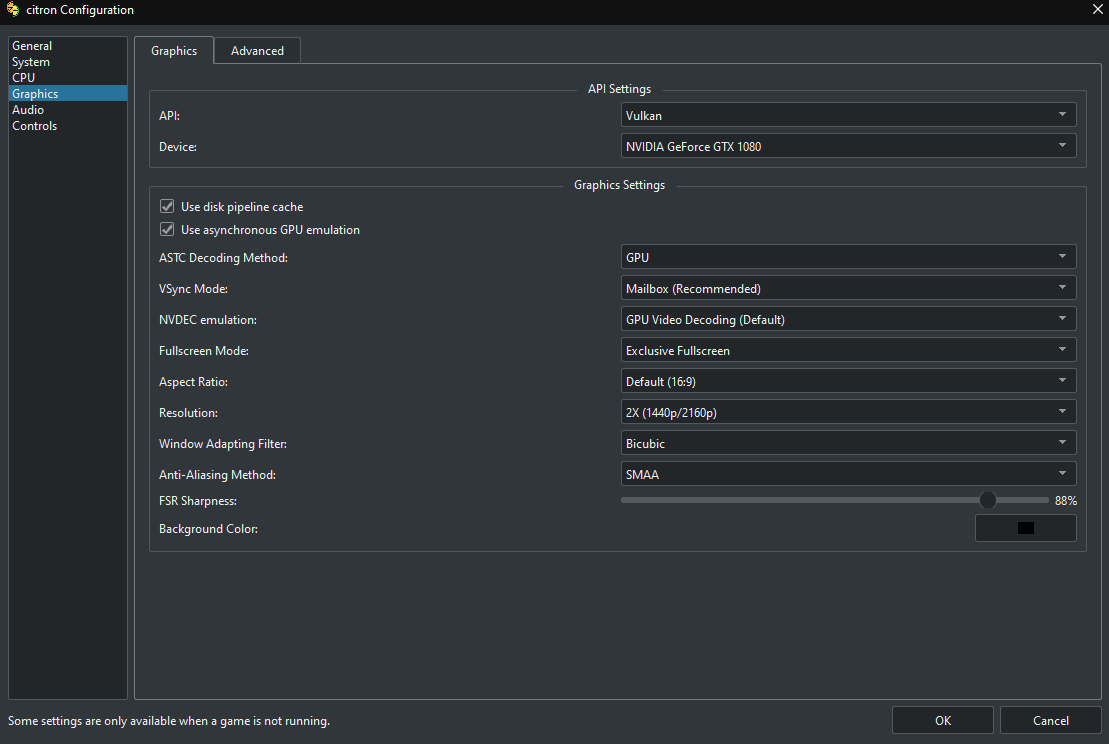Open the Background Color picker swatch
Screen dimensions: 1109x744
point(1026,528)
